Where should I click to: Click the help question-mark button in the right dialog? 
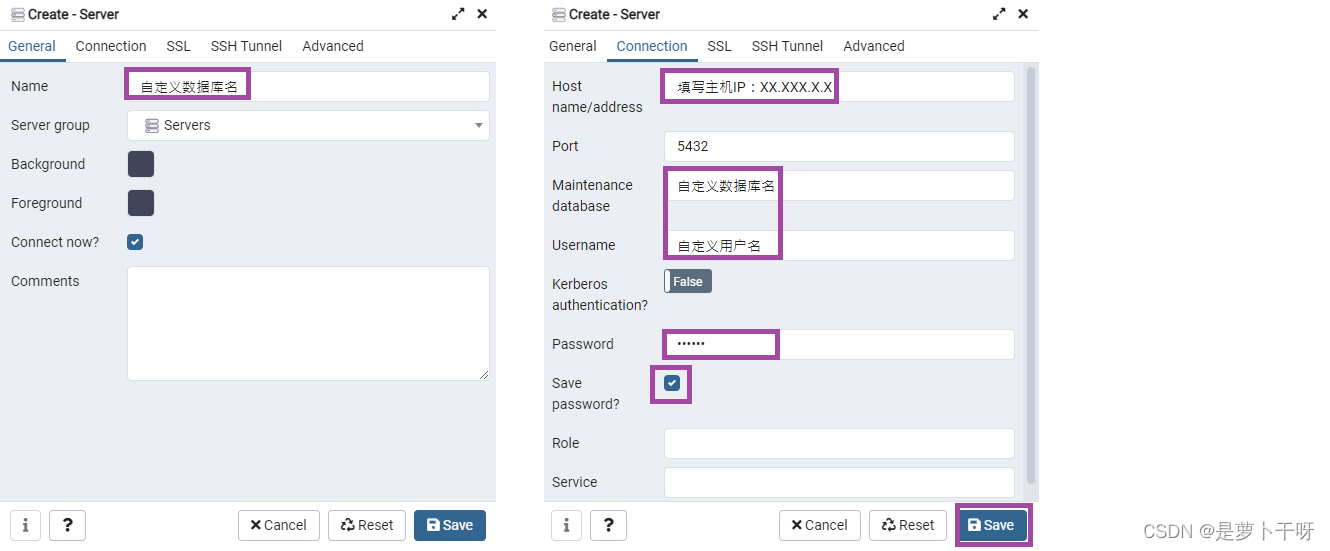point(608,525)
